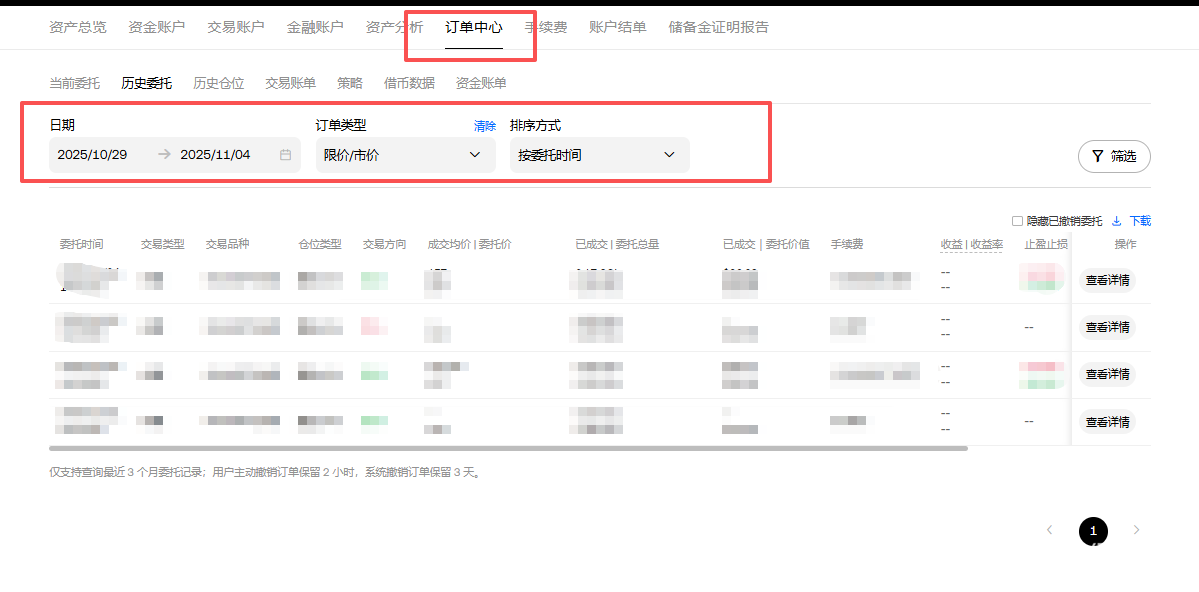Open the 历史仓位 sub-tab
The width and height of the screenshot is (1199, 592).
click(x=218, y=83)
